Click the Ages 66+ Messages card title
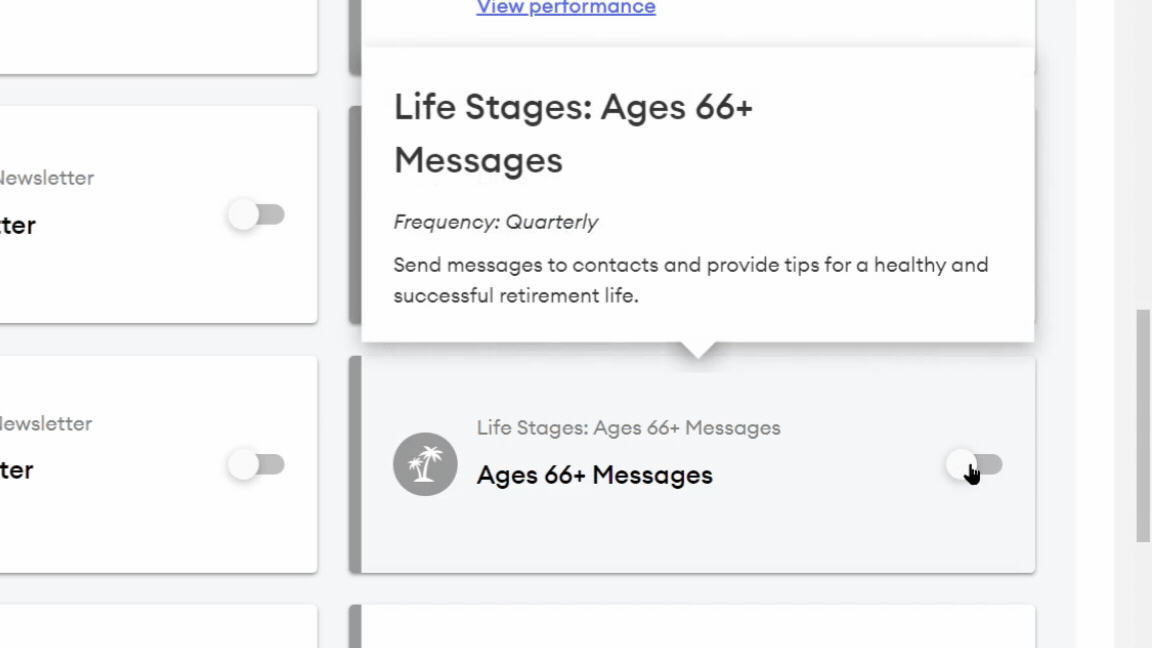The width and height of the screenshot is (1152, 648). (x=594, y=474)
